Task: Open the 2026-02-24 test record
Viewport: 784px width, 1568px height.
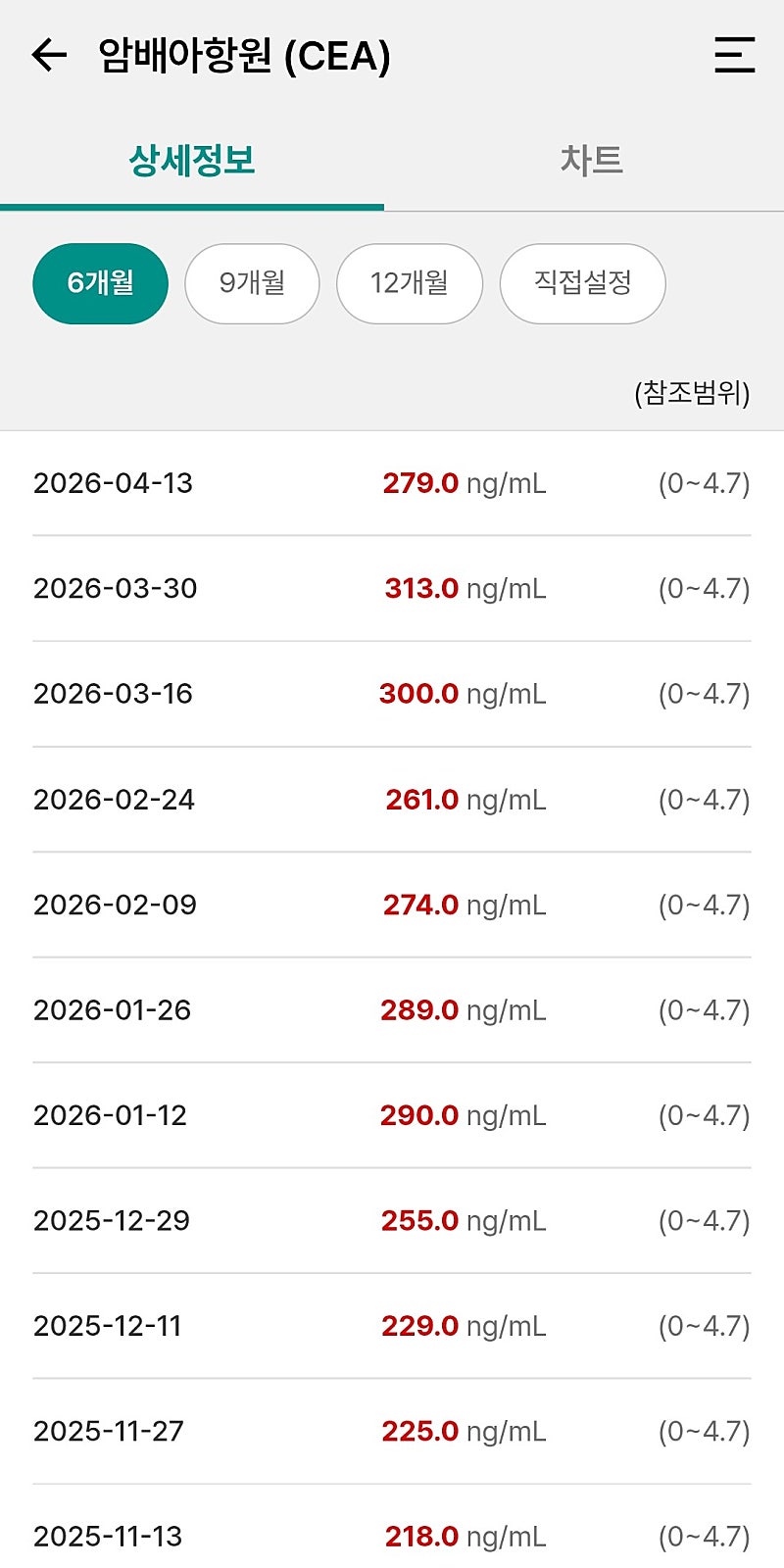Action: pyautogui.click(x=392, y=800)
